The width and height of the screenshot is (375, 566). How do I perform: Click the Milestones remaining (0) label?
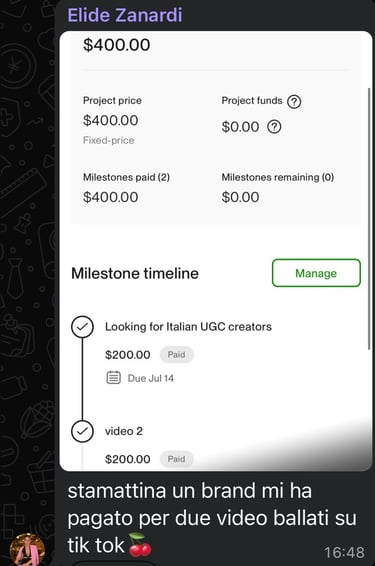click(x=278, y=177)
